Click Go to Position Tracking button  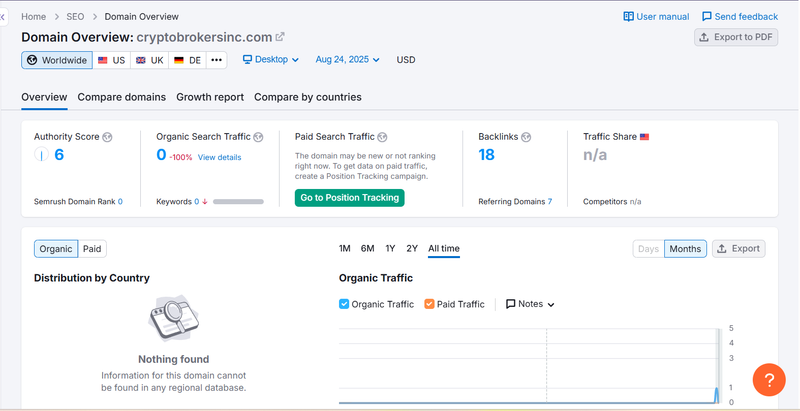[x=349, y=198]
